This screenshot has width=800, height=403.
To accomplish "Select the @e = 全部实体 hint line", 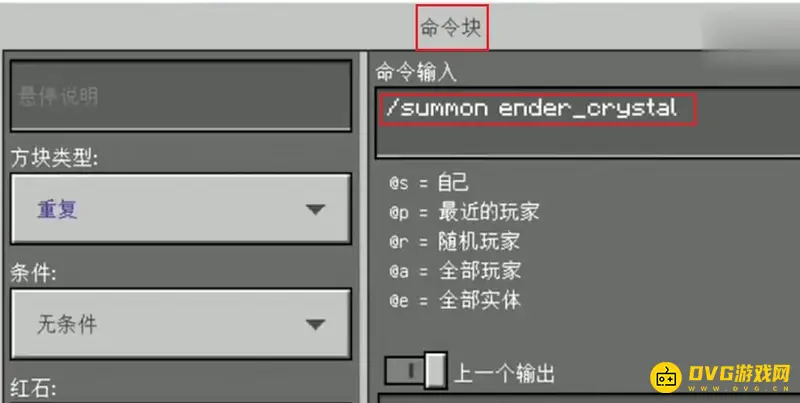I will tap(455, 300).
